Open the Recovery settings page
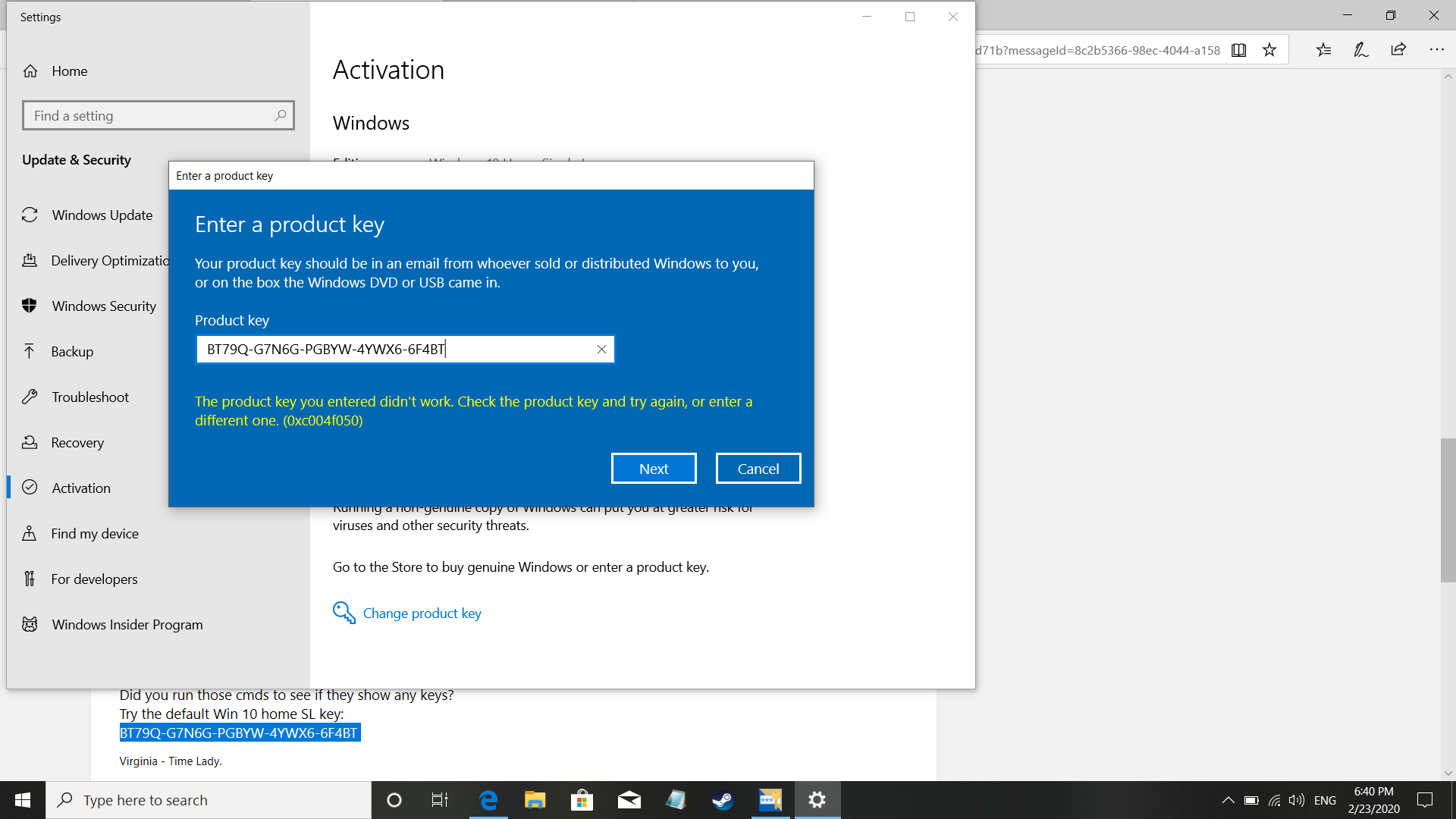Viewport: 1456px width, 819px height. pos(77,443)
